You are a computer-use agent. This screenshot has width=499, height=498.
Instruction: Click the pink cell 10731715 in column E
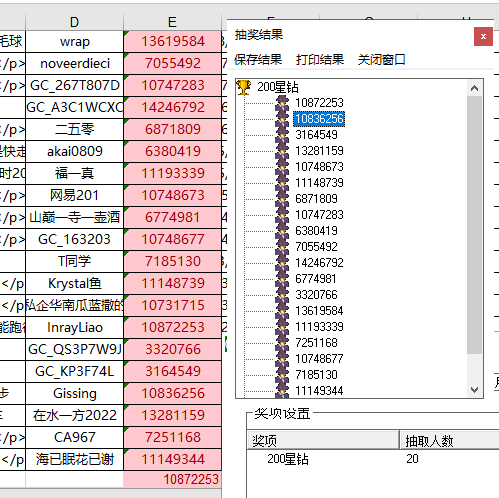click(172, 305)
